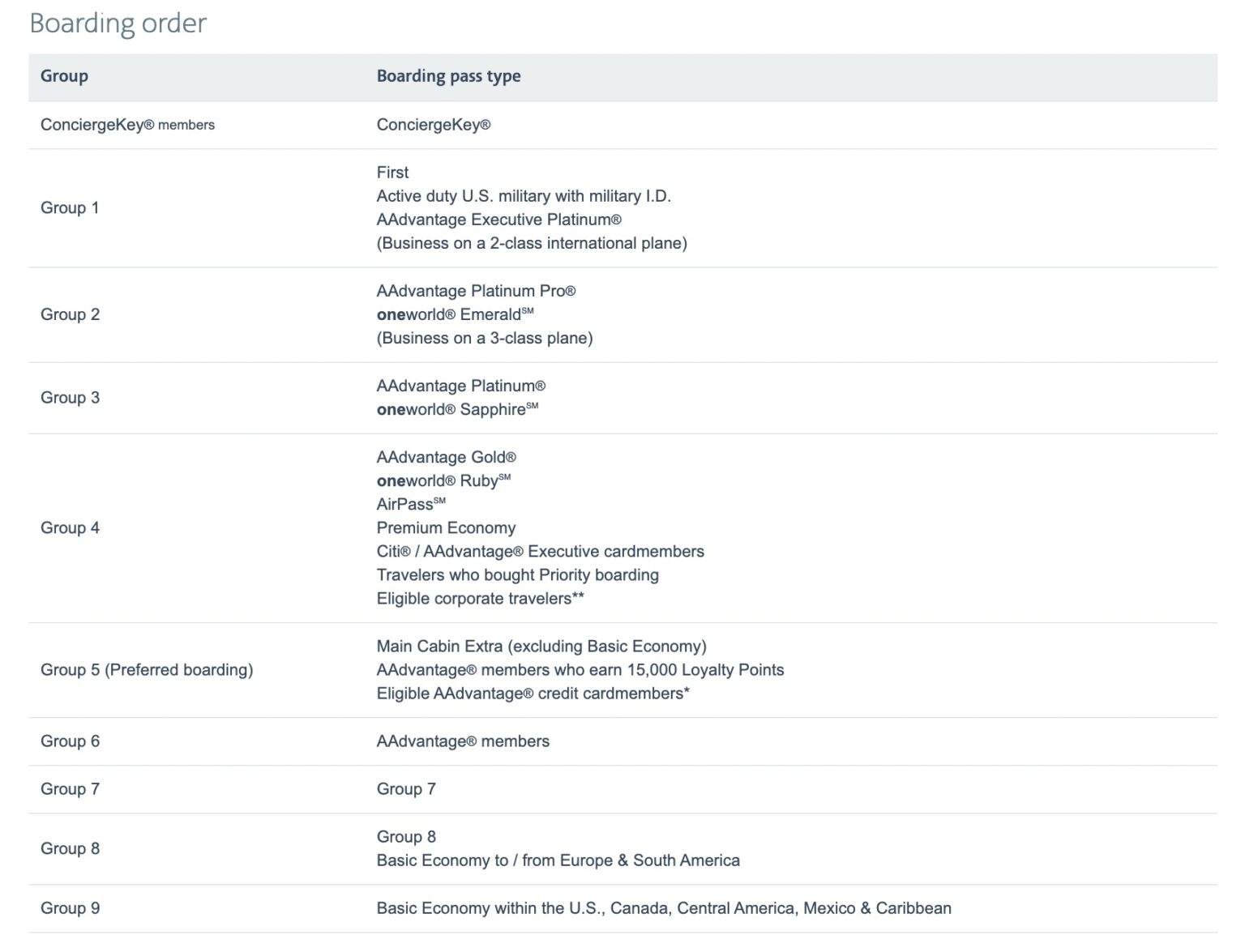1245x952 pixels.
Task: Click the "Group 3" row label
Action: click(x=70, y=397)
